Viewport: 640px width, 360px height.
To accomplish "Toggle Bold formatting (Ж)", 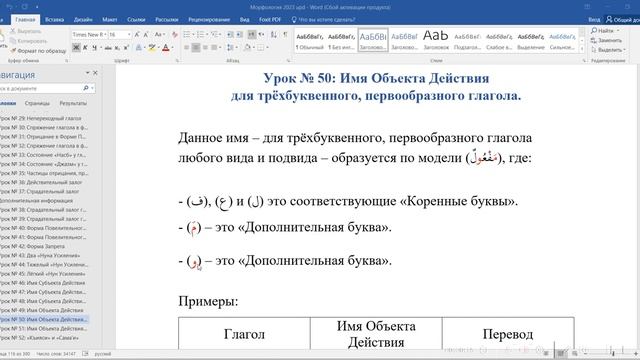I will click(76, 48).
